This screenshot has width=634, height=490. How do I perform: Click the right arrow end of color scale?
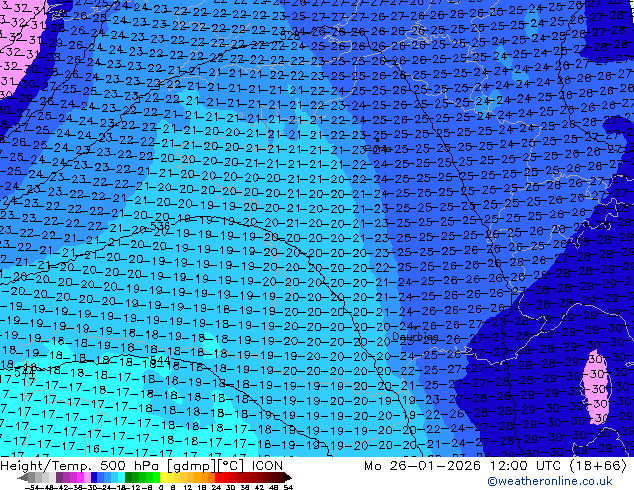tap(287, 478)
